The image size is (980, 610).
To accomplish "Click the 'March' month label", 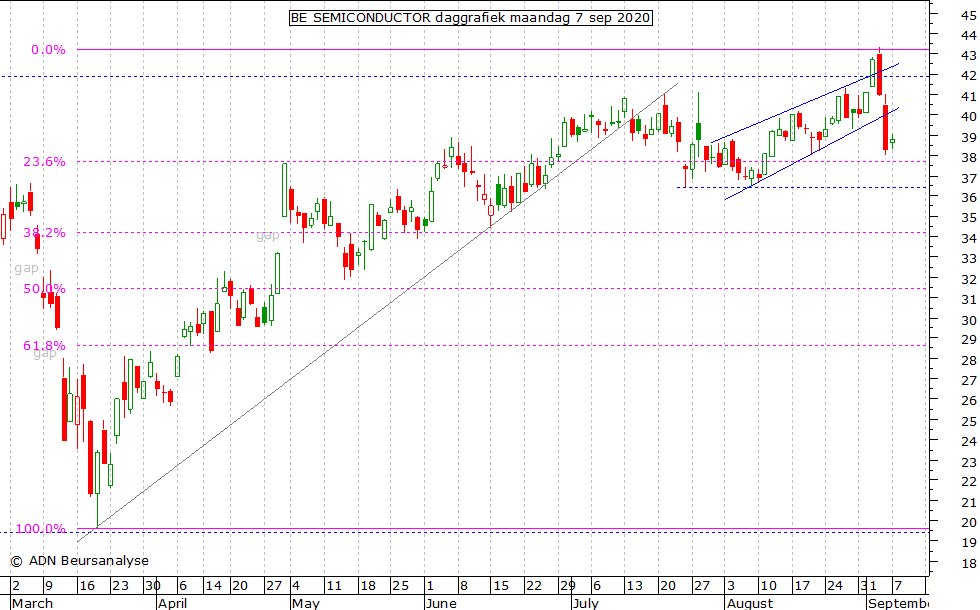I will (x=32, y=603).
